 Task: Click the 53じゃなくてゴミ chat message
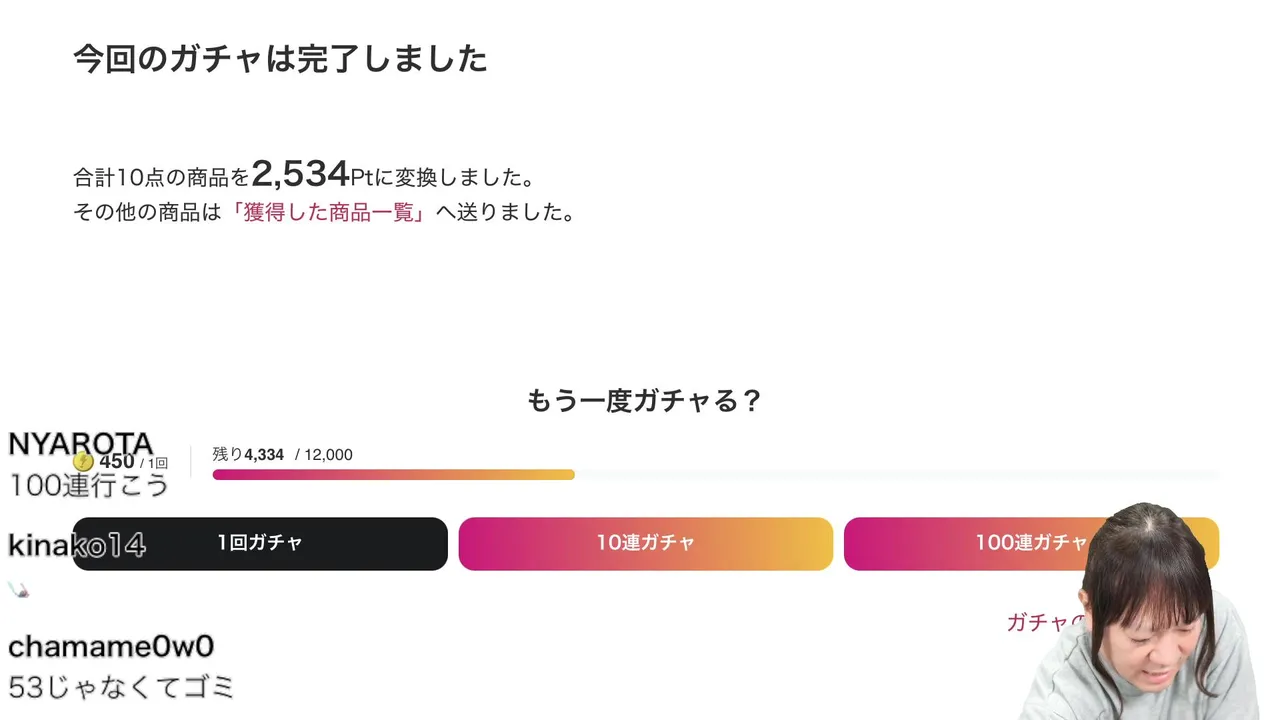pyautogui.click(x=121, y=687)
